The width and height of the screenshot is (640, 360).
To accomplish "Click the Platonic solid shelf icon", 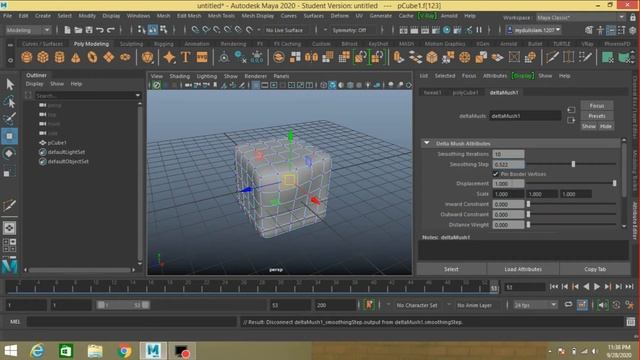I will tap(147, 57).
